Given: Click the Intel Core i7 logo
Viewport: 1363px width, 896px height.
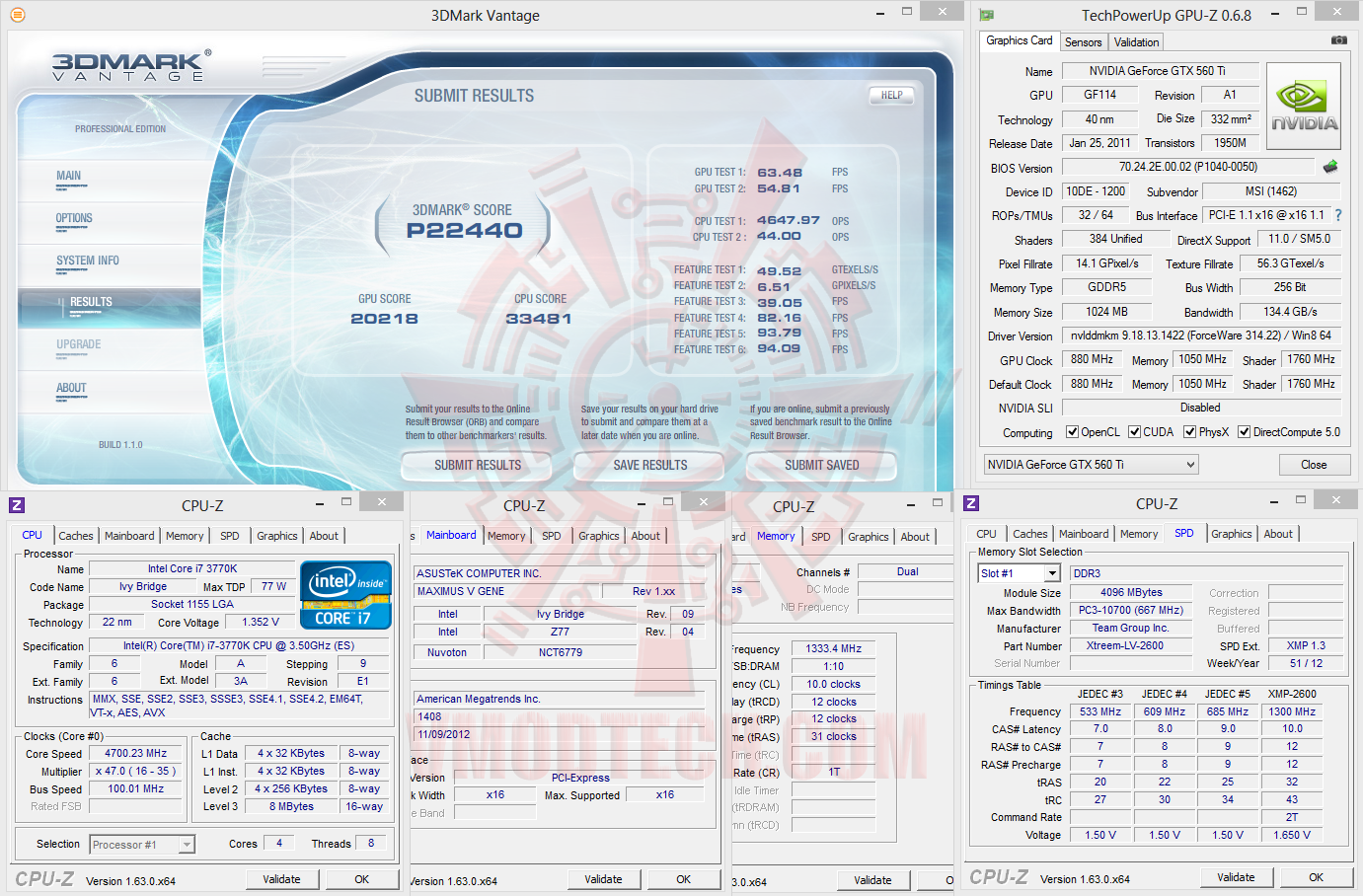Looking at the screenshot, I should click(x=345, y=595).
